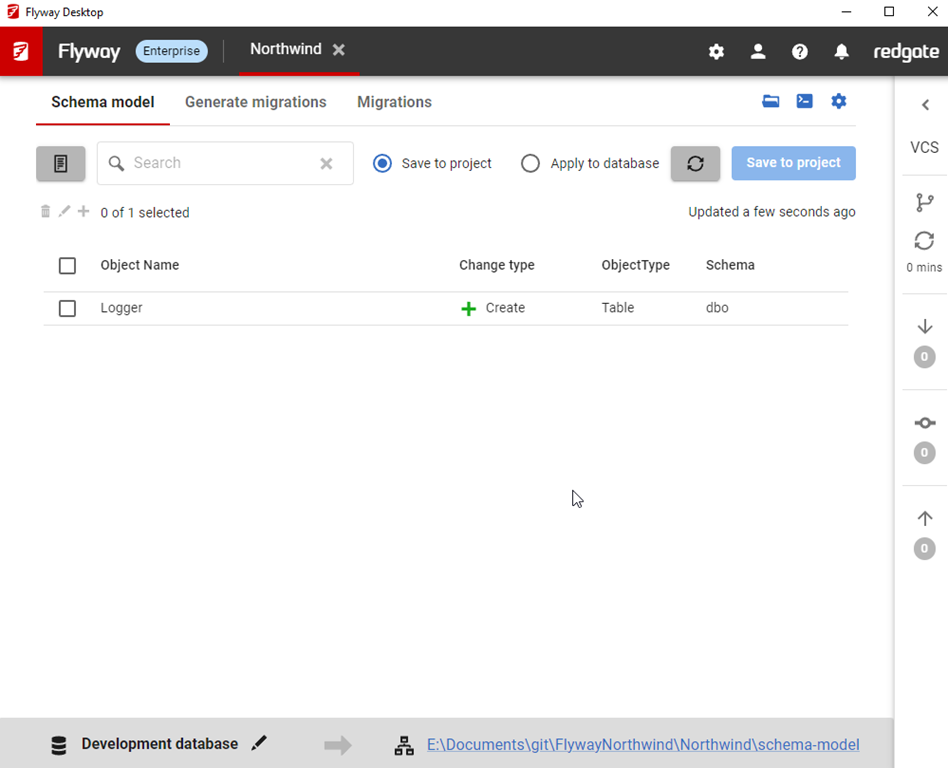
Task: Select the Save to project radio option
Action: (382, 163)
